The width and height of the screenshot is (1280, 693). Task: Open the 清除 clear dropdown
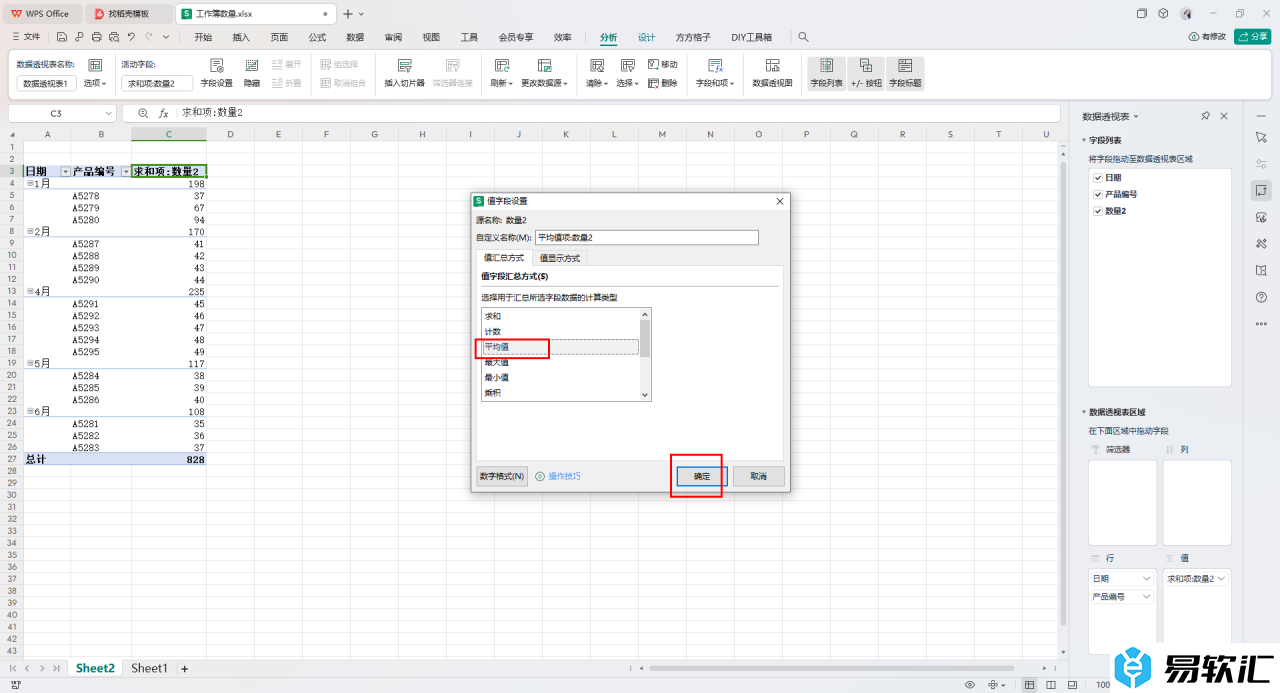597,83
